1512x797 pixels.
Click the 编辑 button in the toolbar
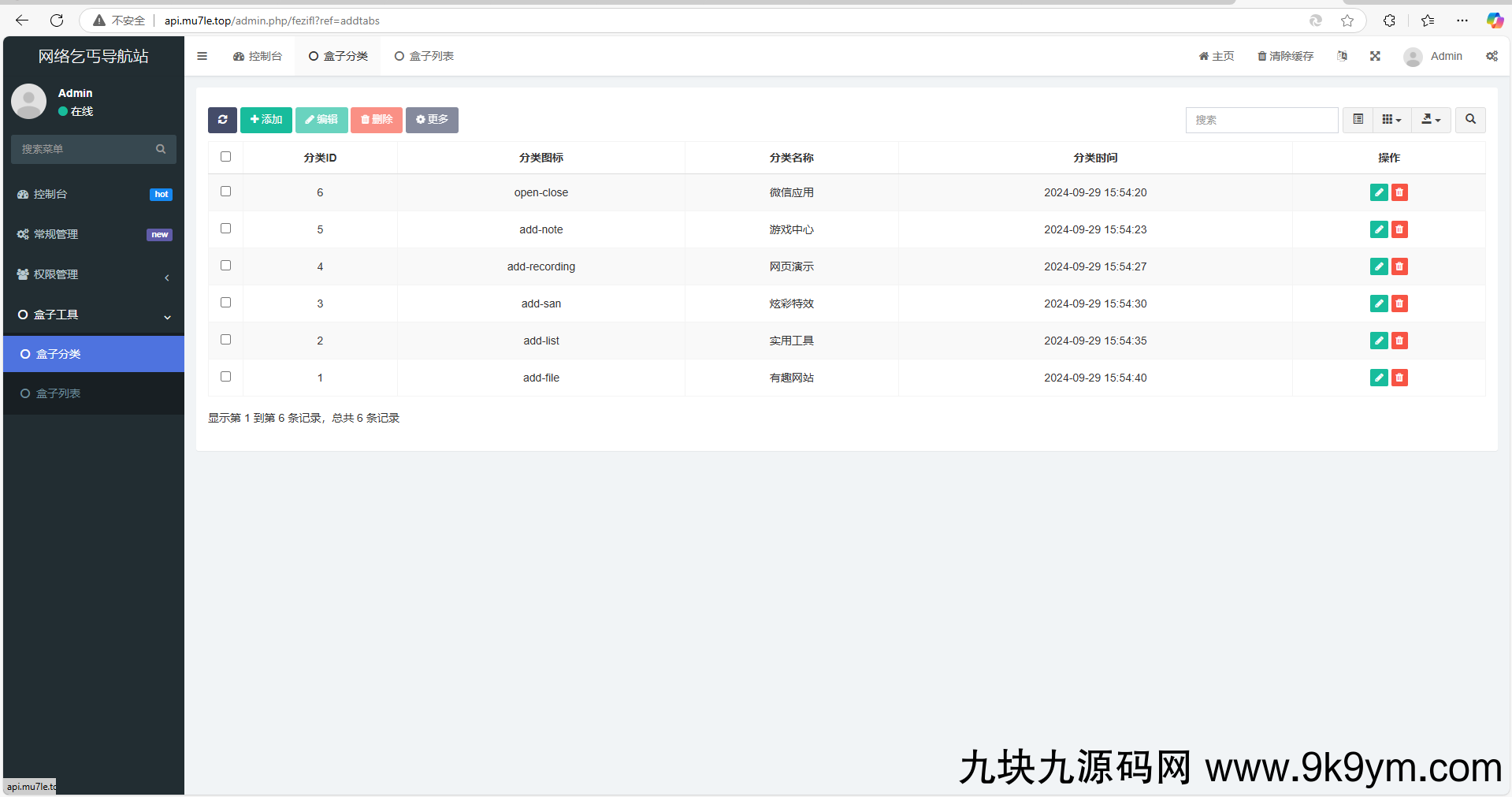[x=321, y=120]
